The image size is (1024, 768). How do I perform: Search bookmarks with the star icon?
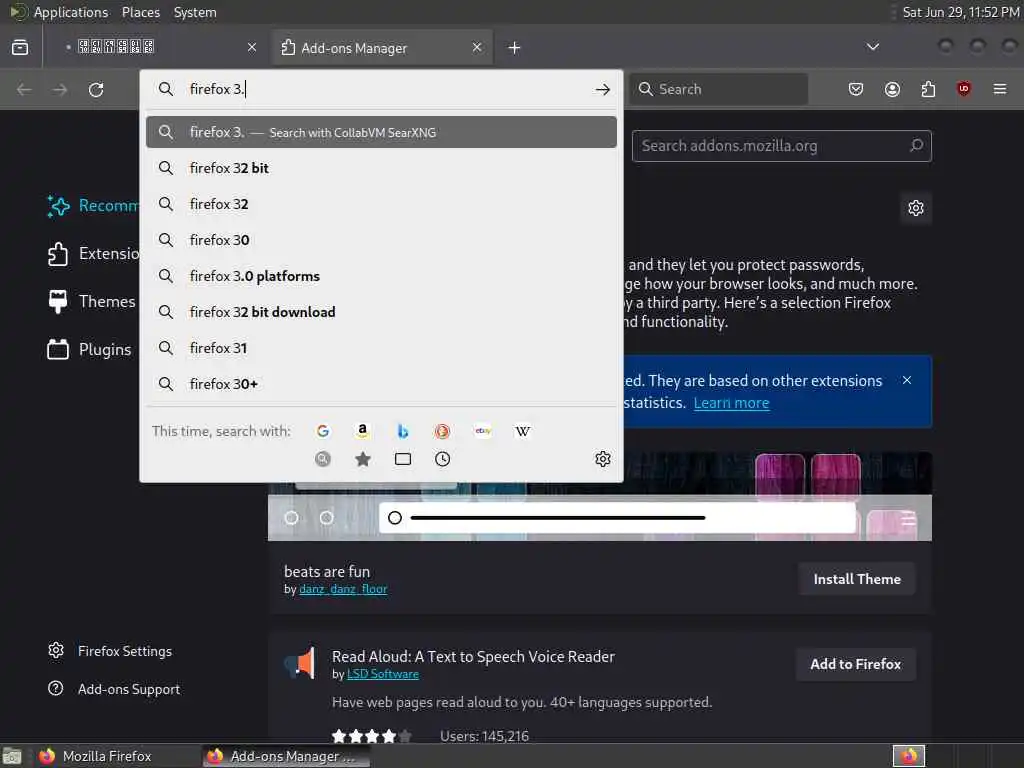pos(362,459)
